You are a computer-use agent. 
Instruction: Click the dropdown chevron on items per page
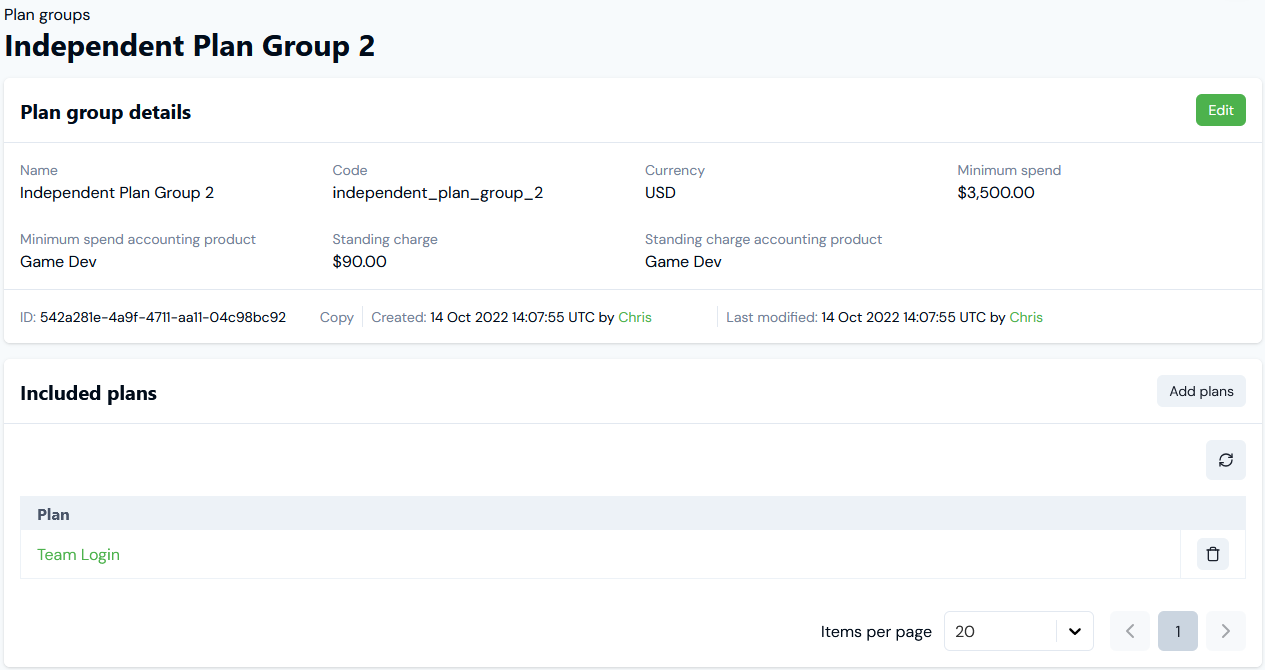[x=1075, y=631]
